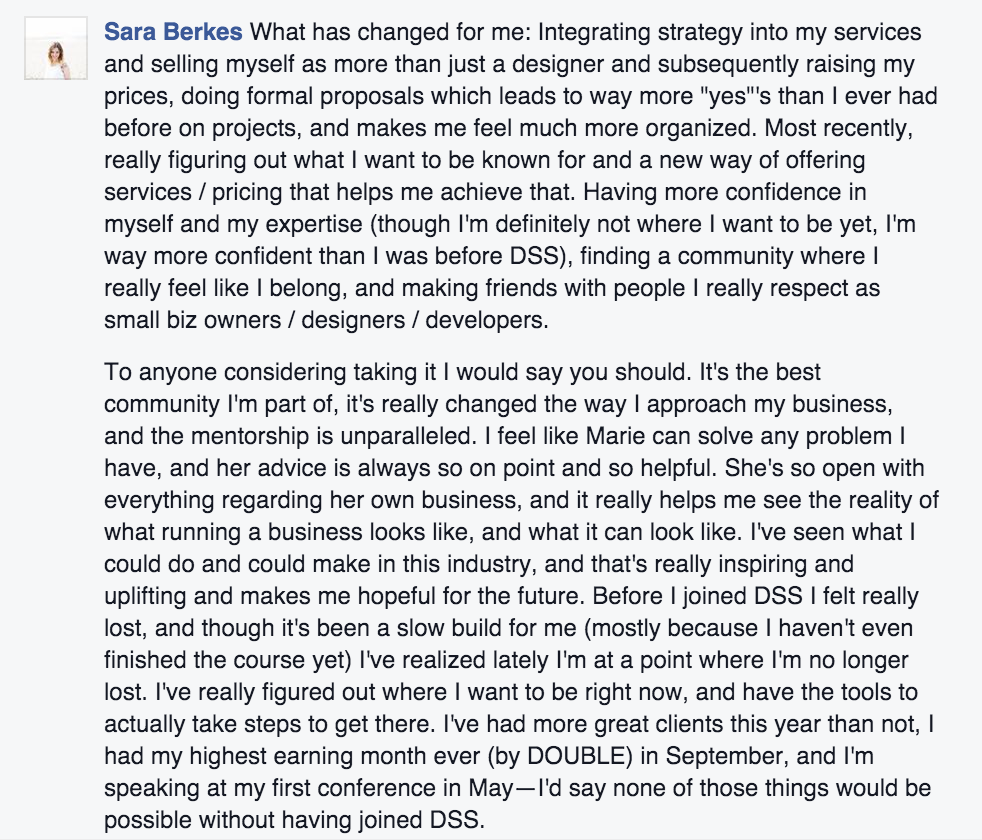Open Sara Berkes' profile picture thumbnail

pyautogui.click(x=56, y=48)
